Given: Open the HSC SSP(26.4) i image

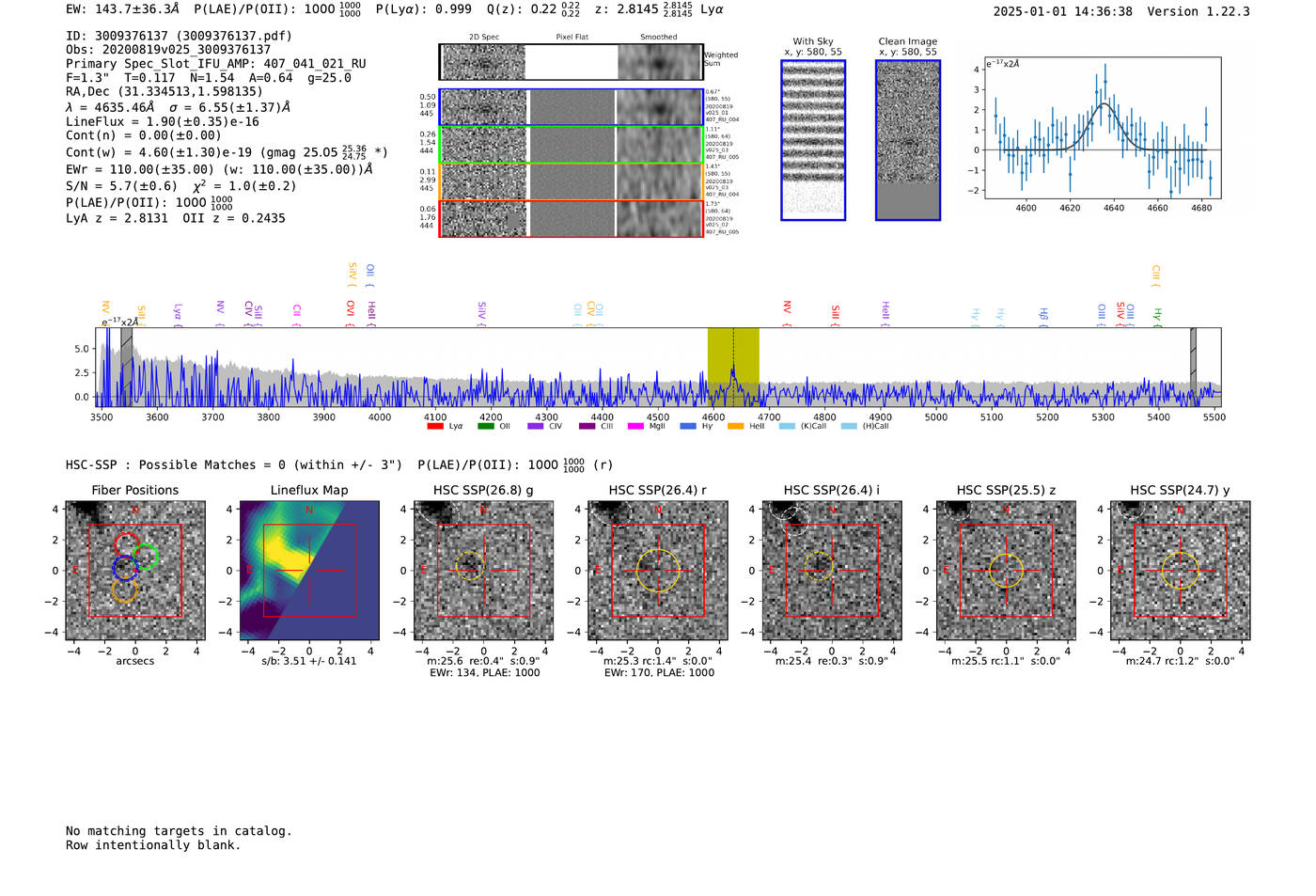Looking at the screenshot, I should (832, 571).
